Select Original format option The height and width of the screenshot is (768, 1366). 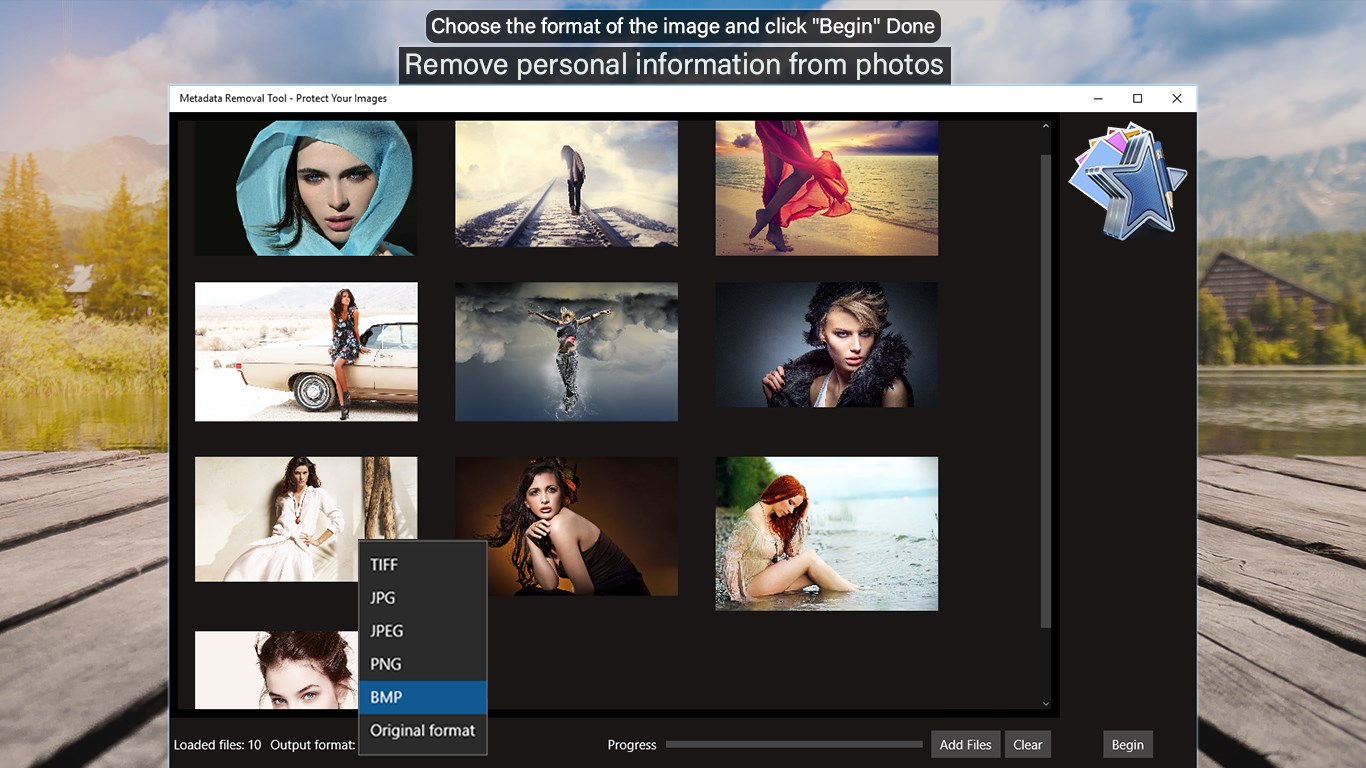click(x=422, y=730)
